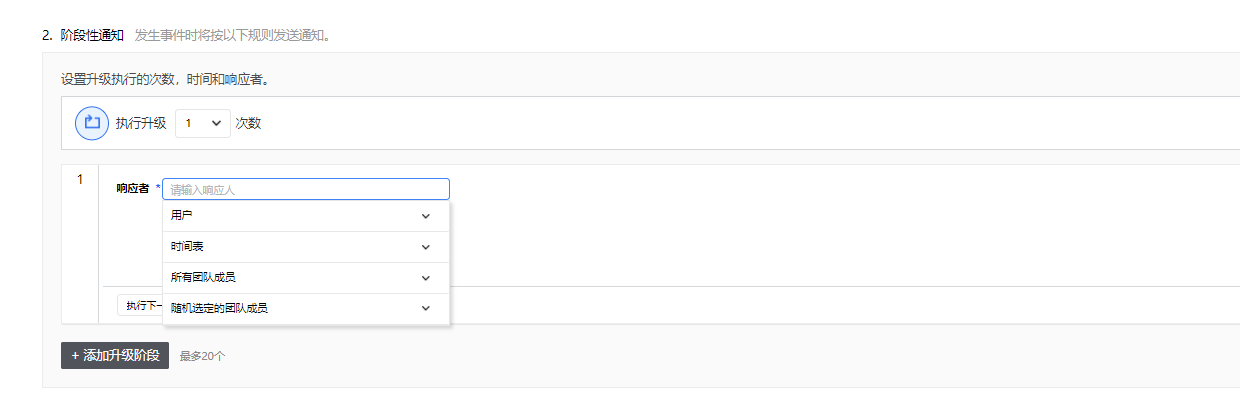Expand the 时间表 row chevron

point(426,247)
